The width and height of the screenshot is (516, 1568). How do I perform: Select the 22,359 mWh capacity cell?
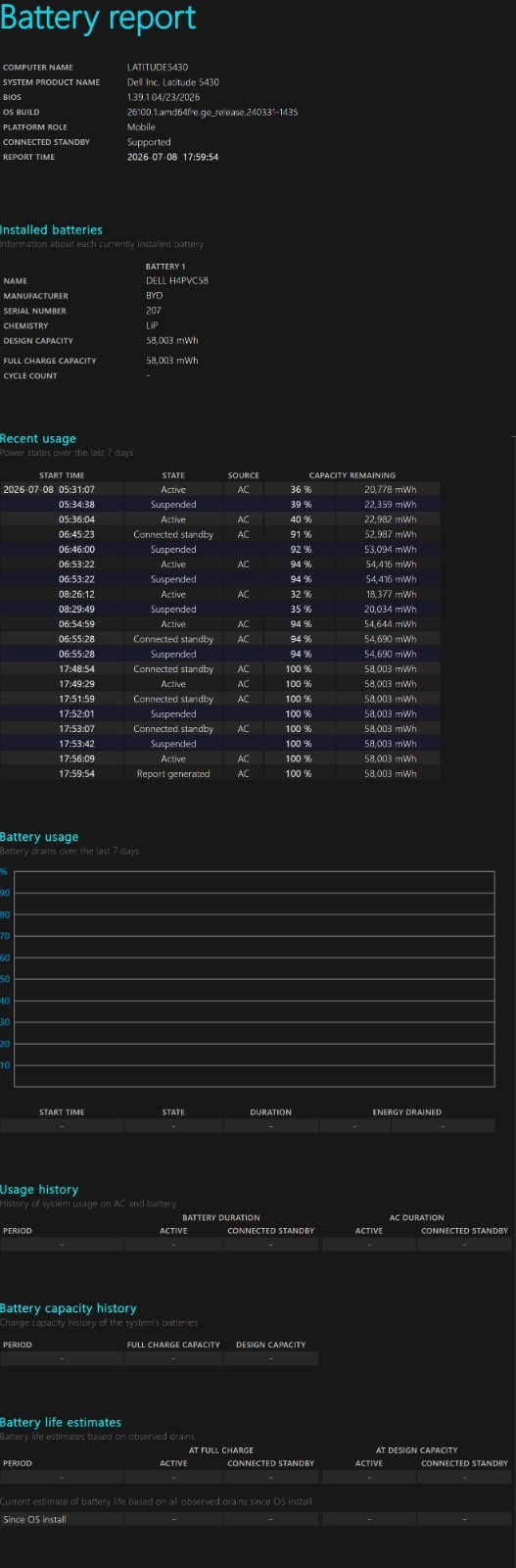point(391,505)
